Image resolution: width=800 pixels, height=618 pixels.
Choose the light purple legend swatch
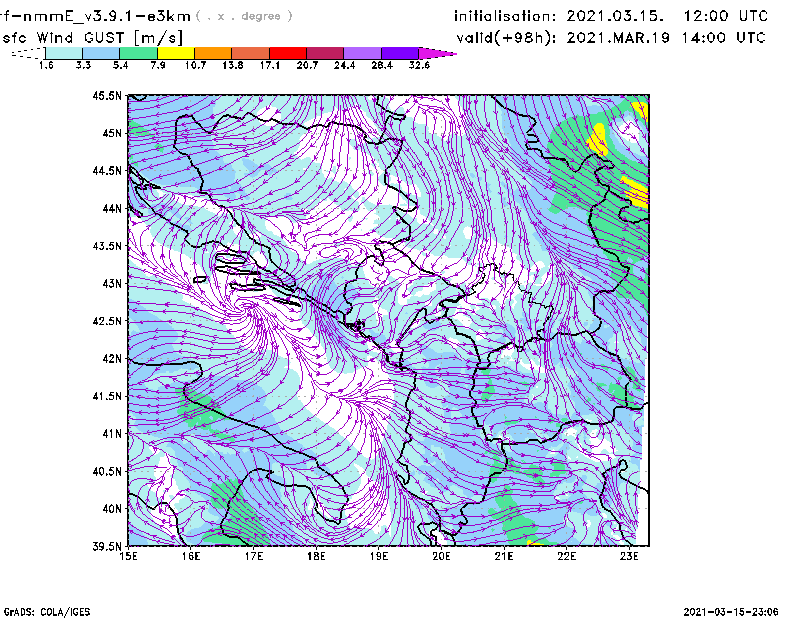363,53
